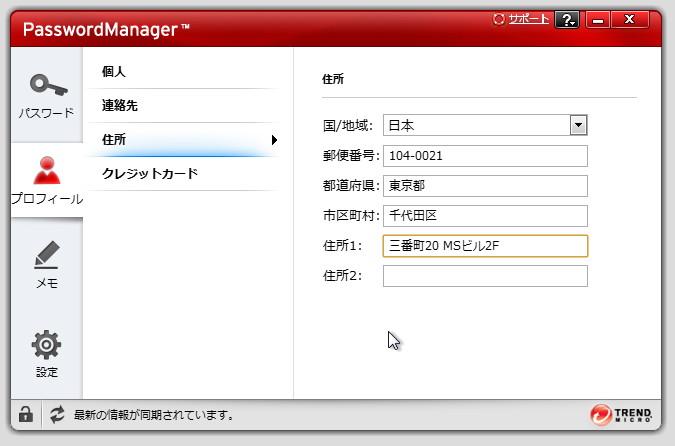Screen dimensions: 675x446
Task: Click the 住所1: label
Action: (x=342, y=245)
